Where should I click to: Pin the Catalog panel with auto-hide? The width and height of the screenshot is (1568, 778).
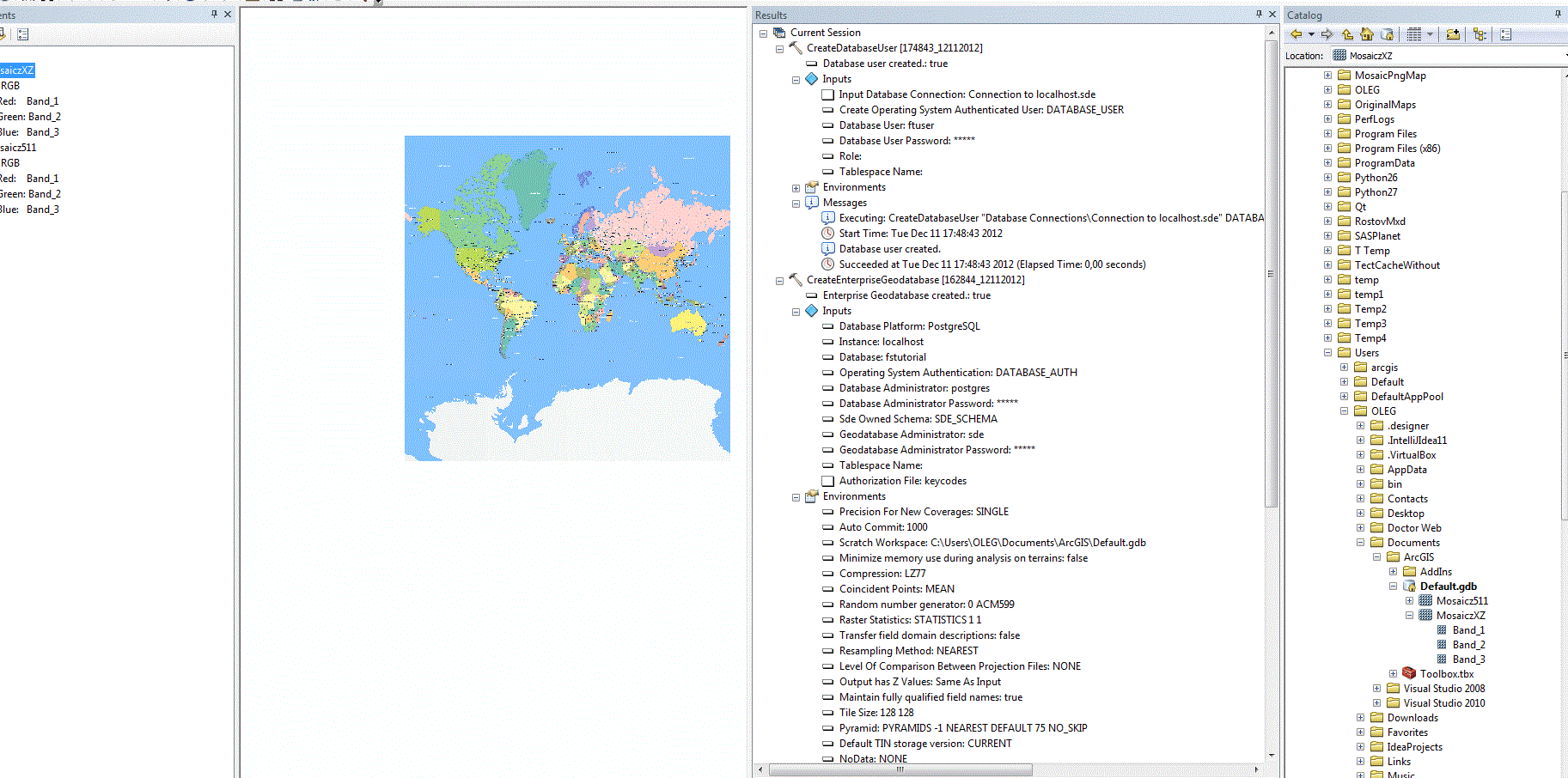pyautogui.click(x=1559, y=14)
